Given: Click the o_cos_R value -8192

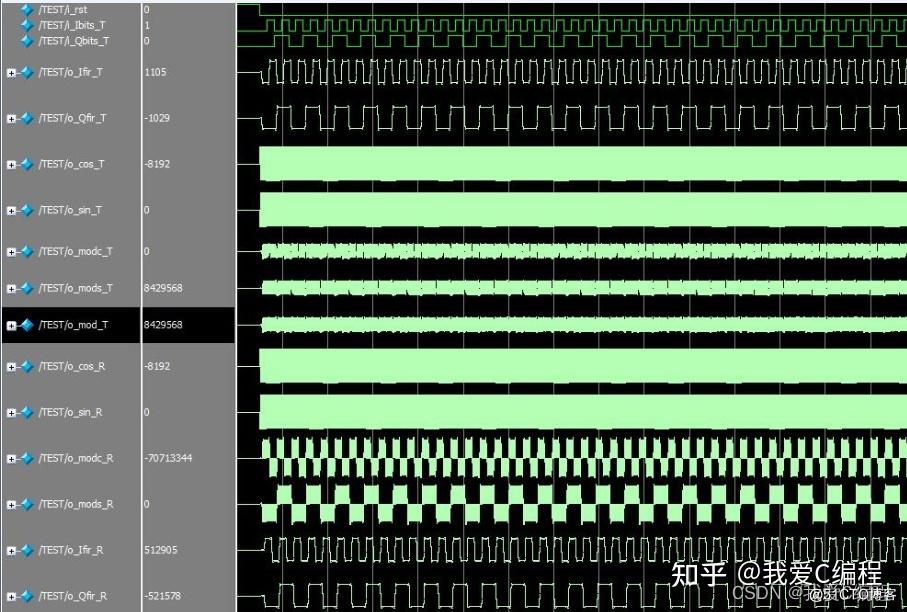Looking at the screenshot, I should pyautogui.click(x=157, y=367).
